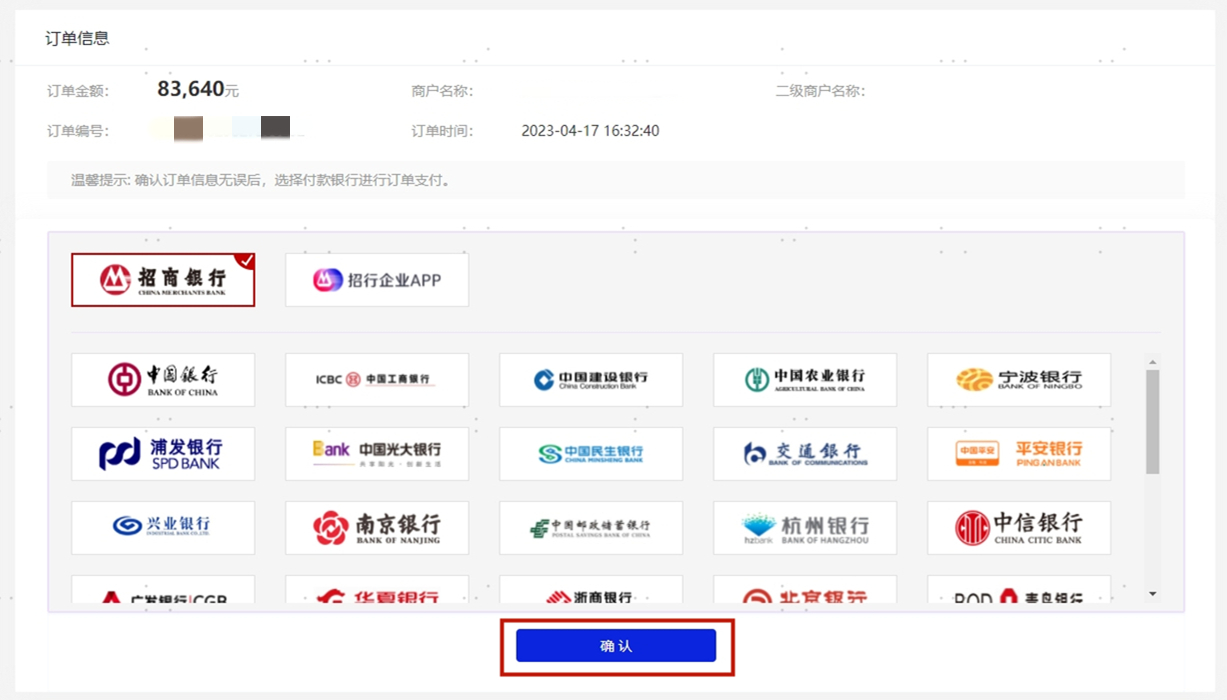Click the 温馨提示 notice text
Viewport: 1227px width, 700px height.
pyautogui.click(x=260, y=181)
